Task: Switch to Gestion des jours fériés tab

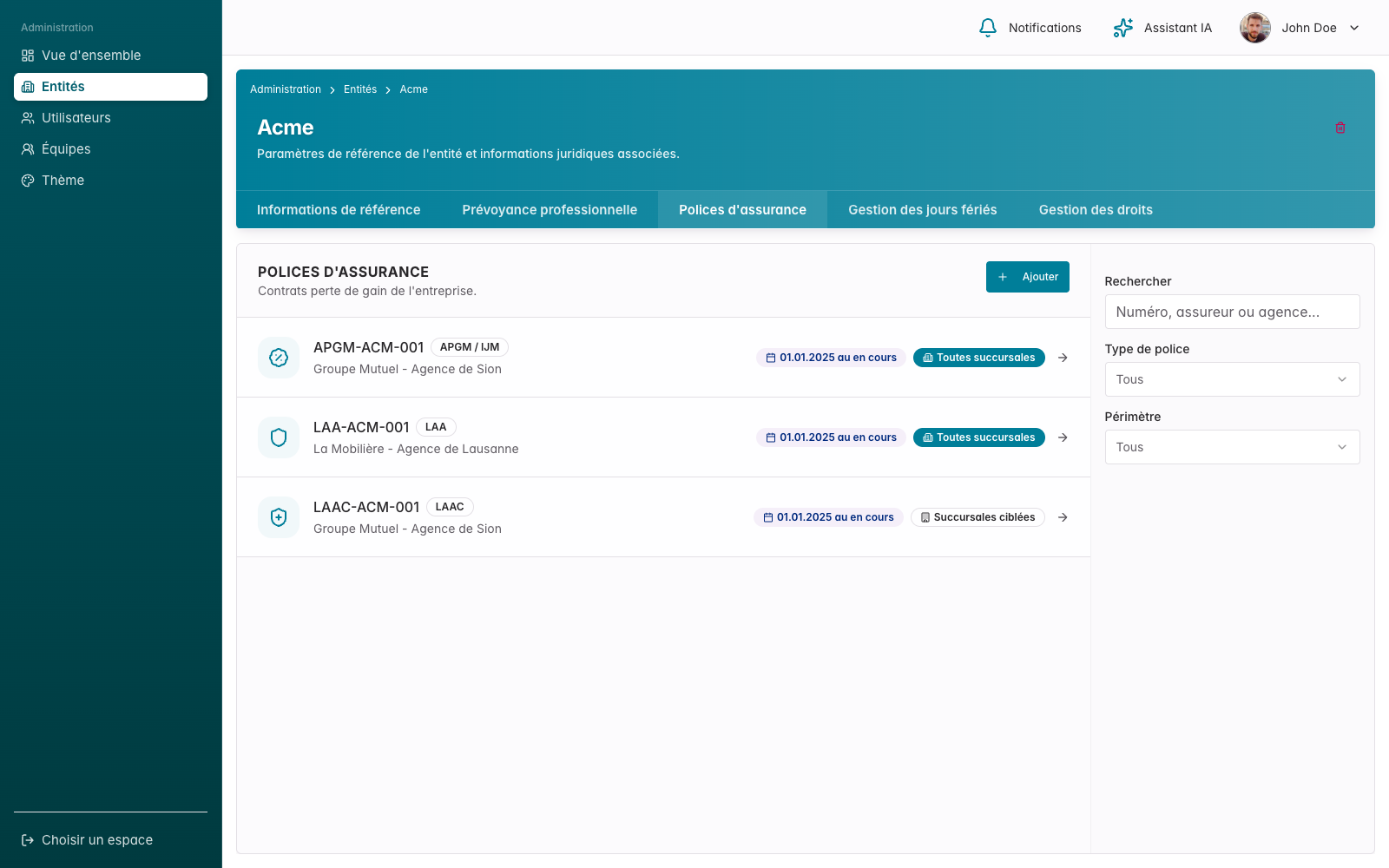Action: click(923, 210)
